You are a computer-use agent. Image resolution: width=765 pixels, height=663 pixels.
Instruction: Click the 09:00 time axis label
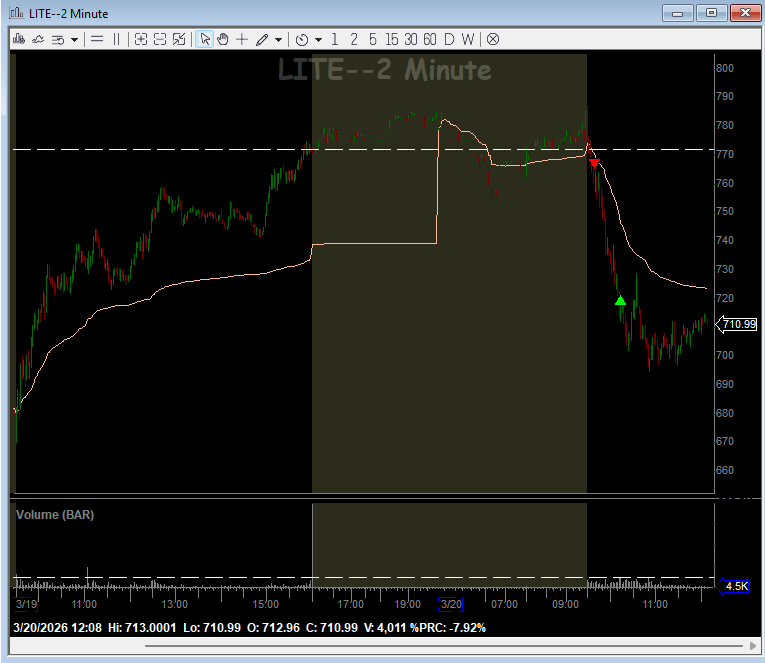pos(565,604)
